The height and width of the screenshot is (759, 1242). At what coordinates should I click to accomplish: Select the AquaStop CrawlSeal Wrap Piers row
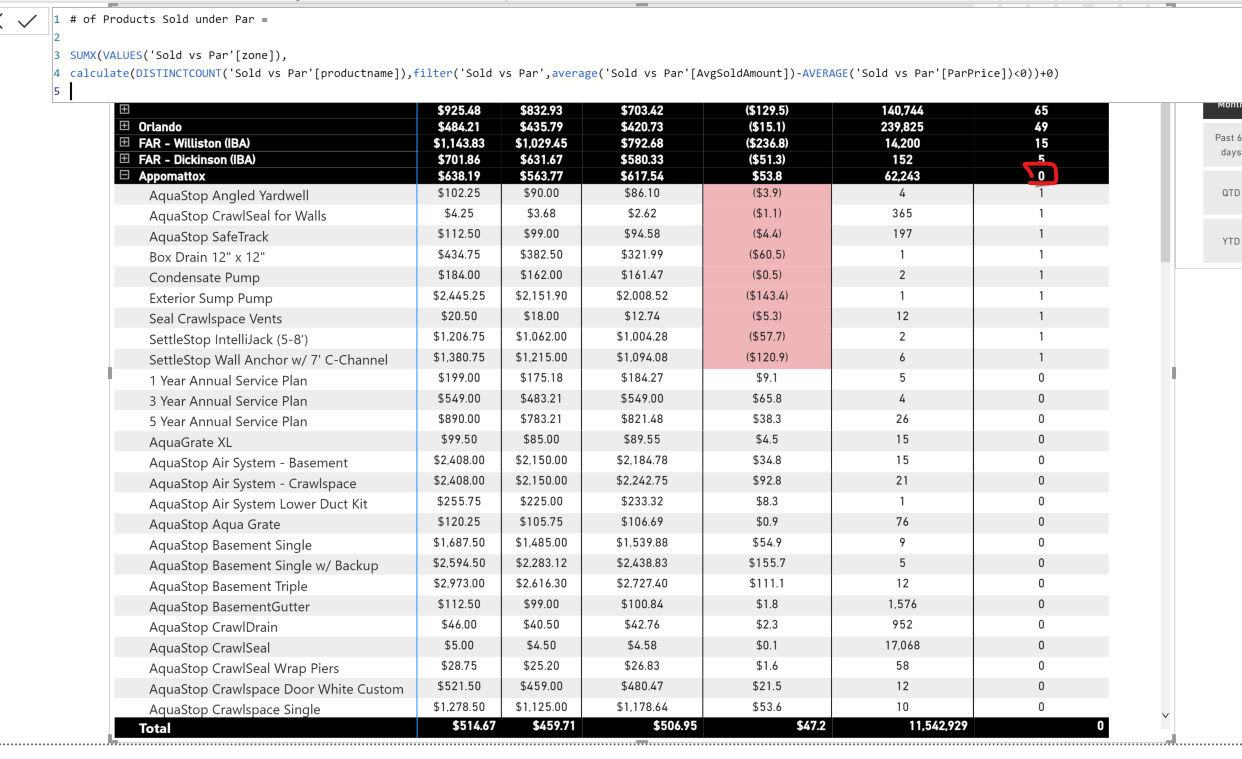pos(244,668)
